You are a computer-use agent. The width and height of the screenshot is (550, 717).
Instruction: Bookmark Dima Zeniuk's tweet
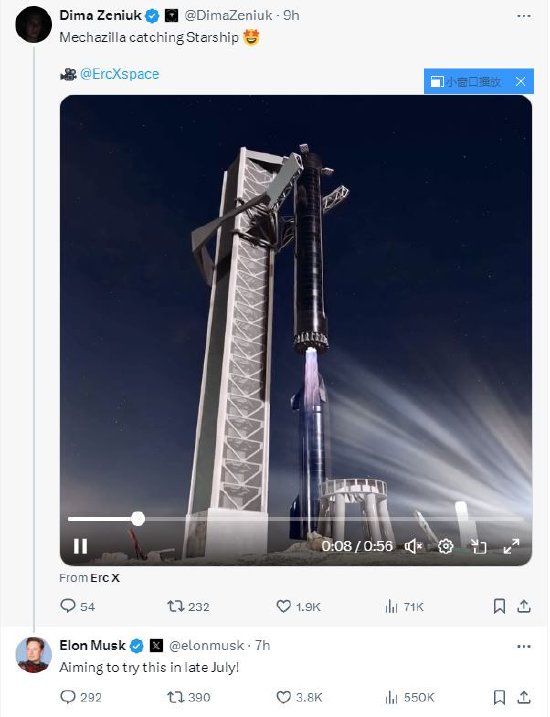coord(499,606)
